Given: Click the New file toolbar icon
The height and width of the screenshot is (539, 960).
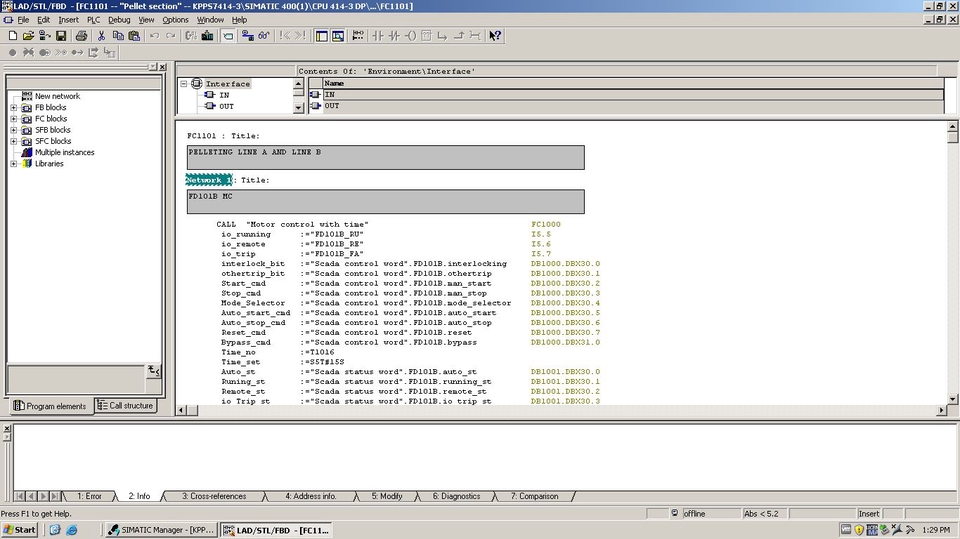Looking at the screenshot, I should coord(12,36).
